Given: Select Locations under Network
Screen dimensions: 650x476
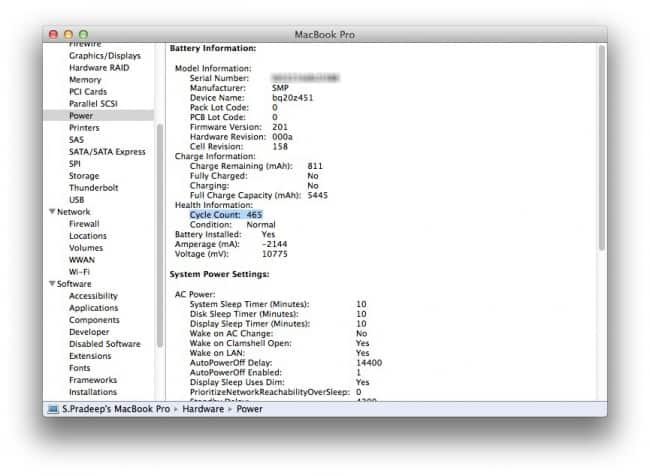Looking at the screenshot, I should tap(87, 236).
